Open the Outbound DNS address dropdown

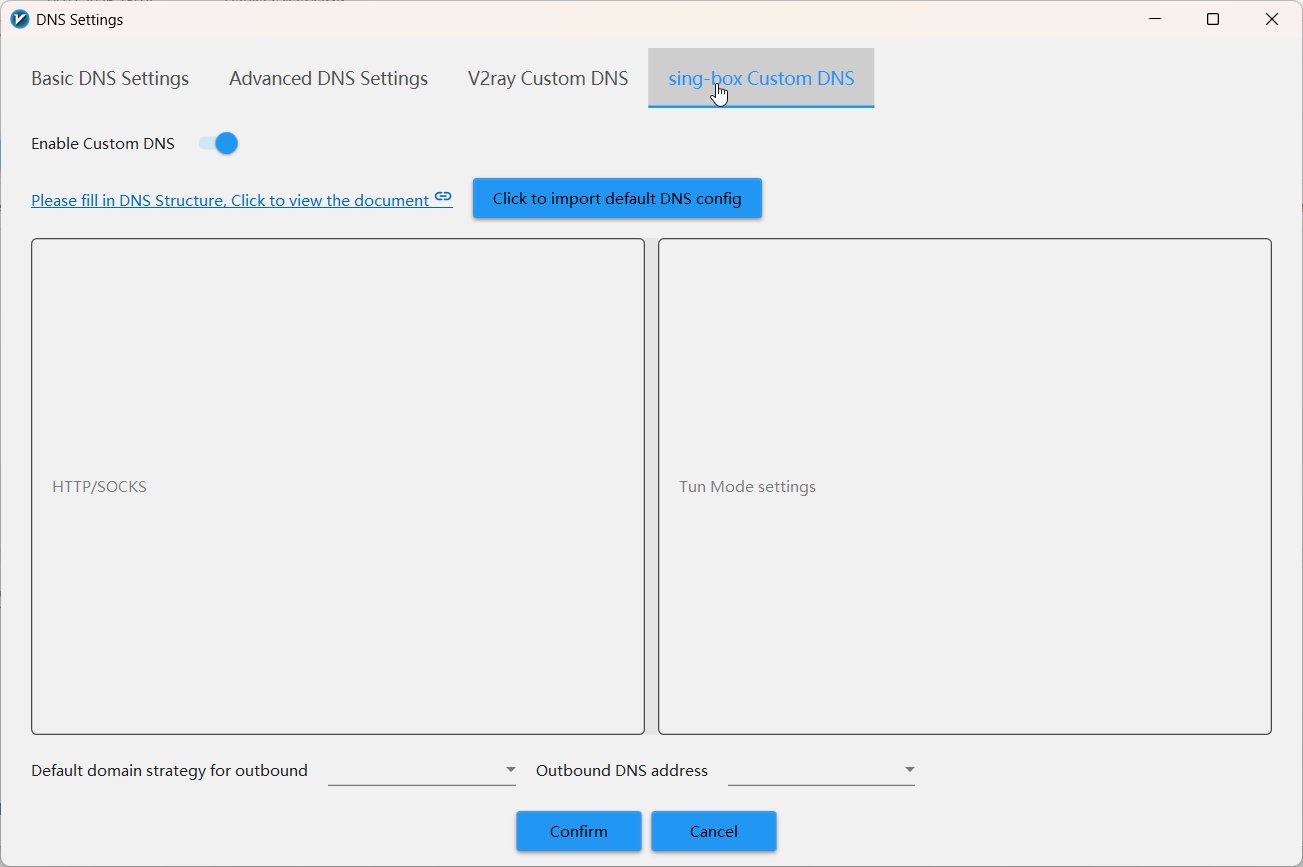821,770
